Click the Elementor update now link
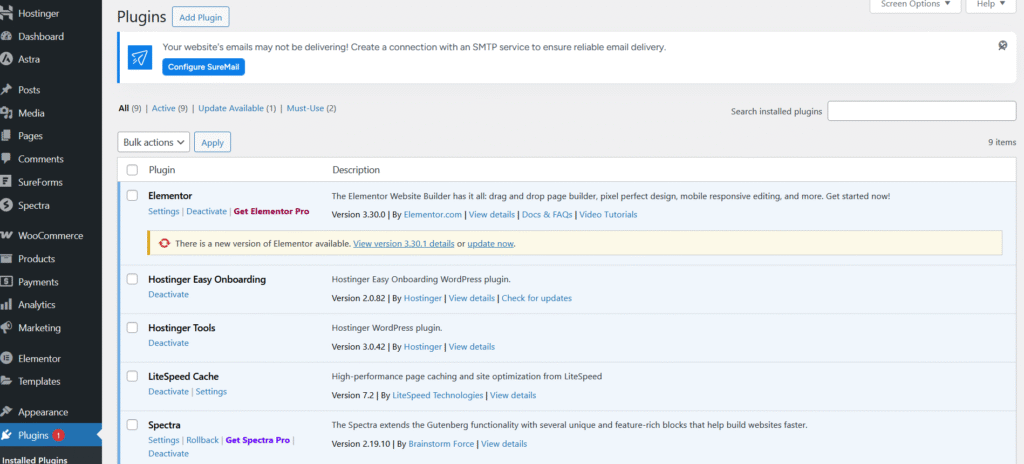The height and width of the screenshot is (464, 1024). pyautogui.click(x=490, y=243)
